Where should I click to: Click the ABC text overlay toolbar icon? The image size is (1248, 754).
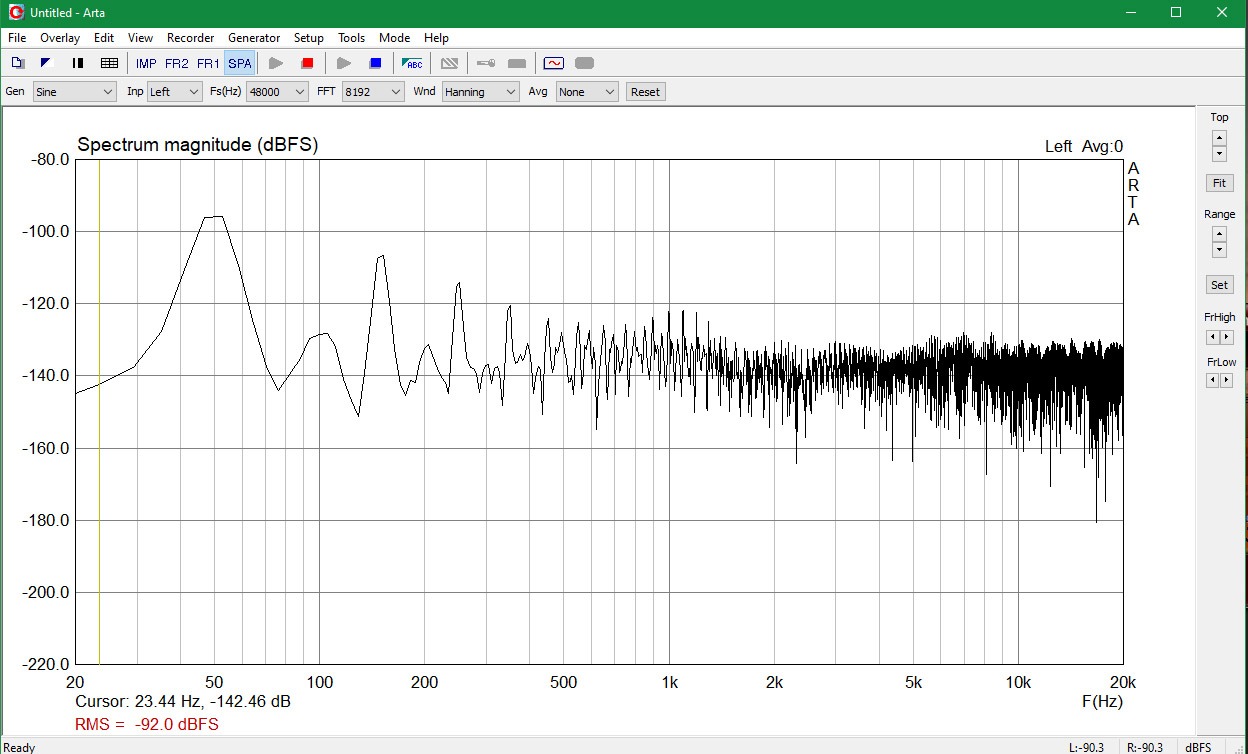(412, 63)
